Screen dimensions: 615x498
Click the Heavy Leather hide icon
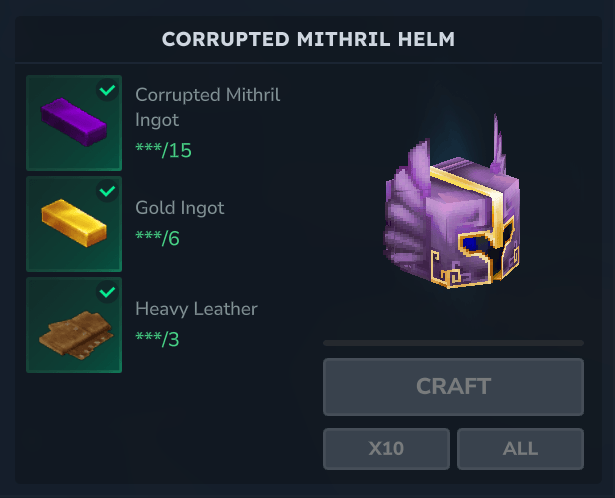click(x=76, y=334)
